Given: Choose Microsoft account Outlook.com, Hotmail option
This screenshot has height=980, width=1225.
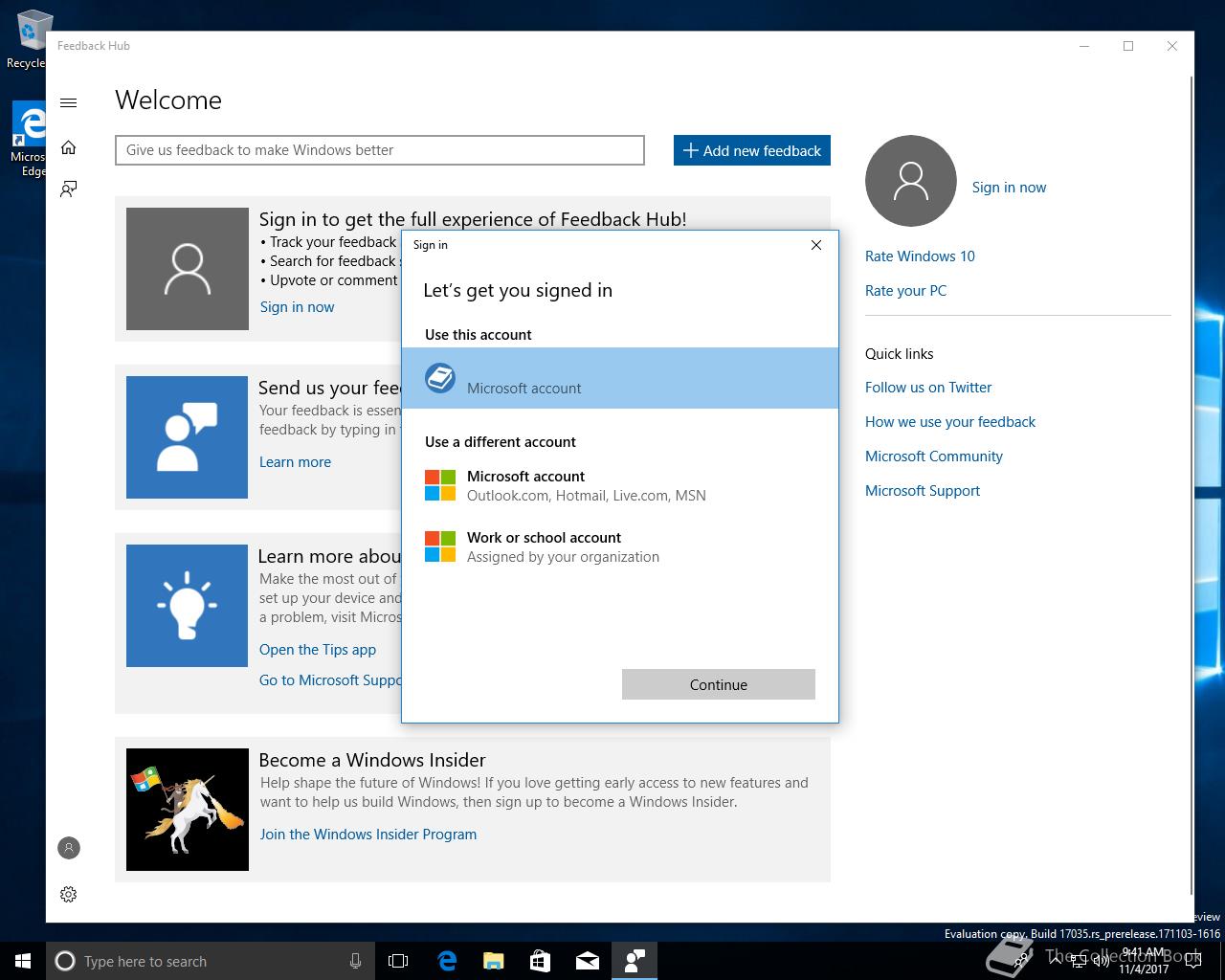Looking at the screenshot, I should (x=620, y=485).
